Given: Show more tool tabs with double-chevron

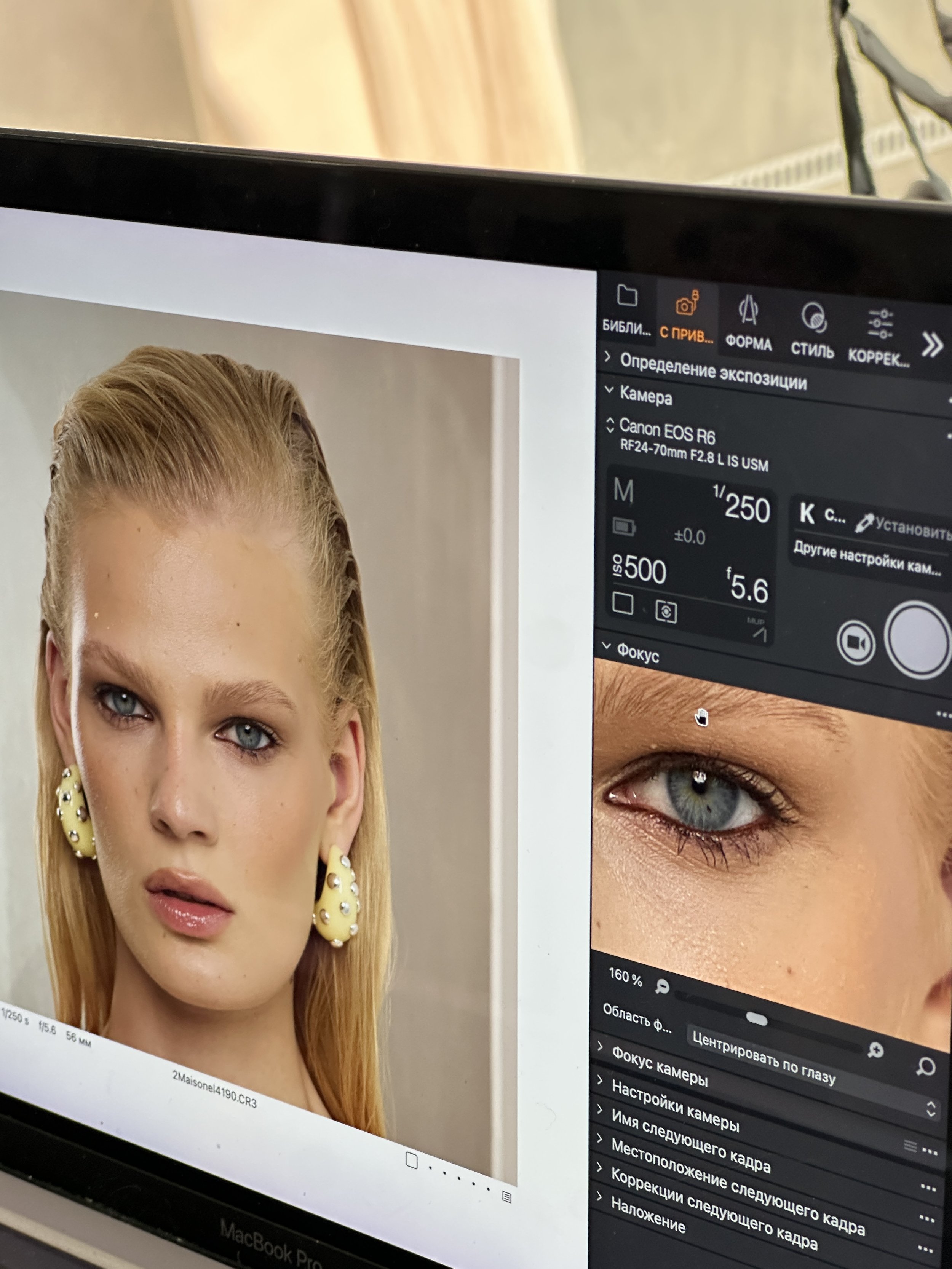Looking at the screenshot, I should click(932, 345).
